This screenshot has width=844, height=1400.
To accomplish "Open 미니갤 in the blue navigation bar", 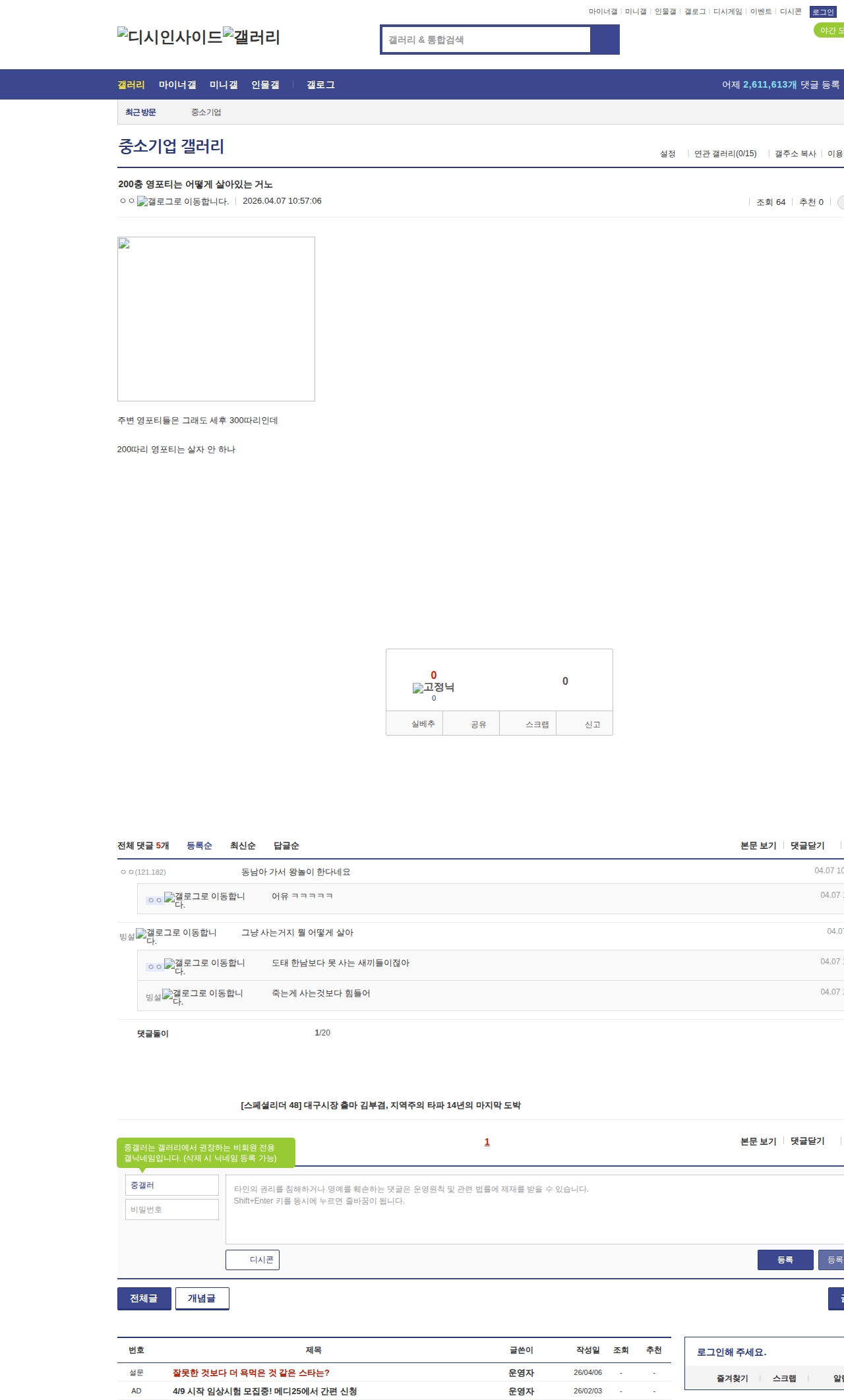I will [224, 85].
